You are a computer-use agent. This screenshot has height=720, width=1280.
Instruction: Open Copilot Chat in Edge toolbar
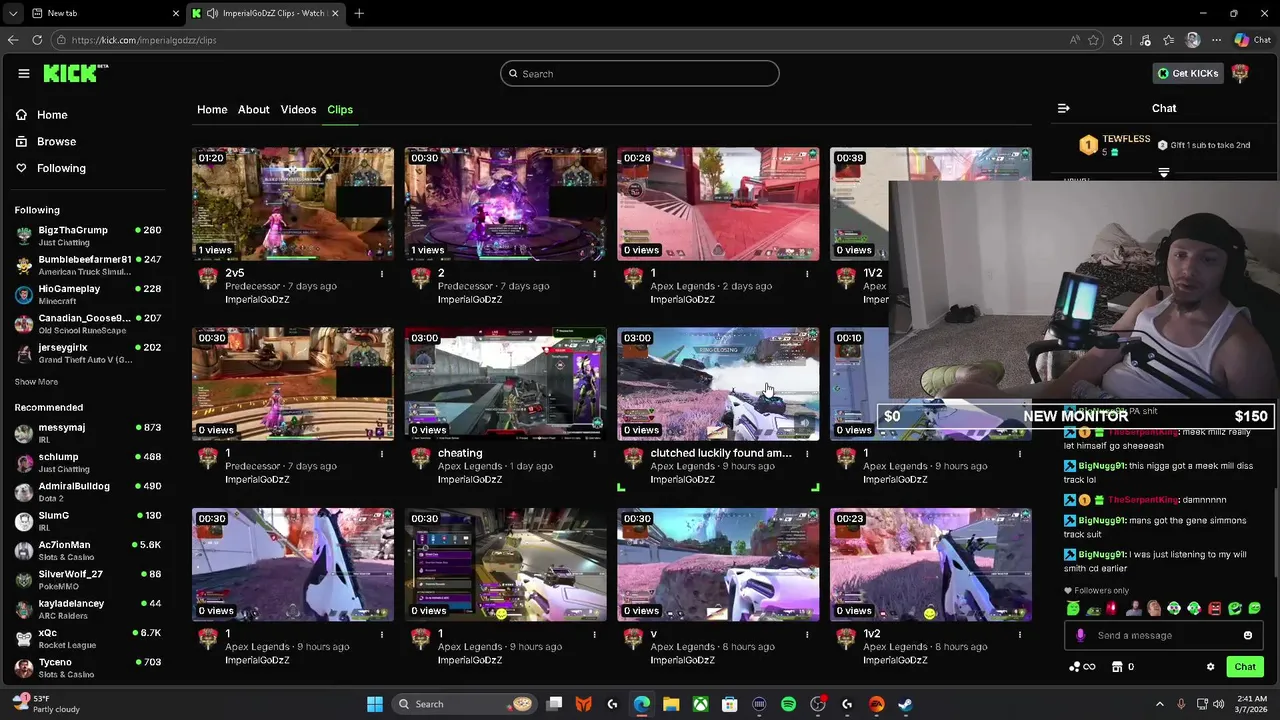(x=1252, y=40)
